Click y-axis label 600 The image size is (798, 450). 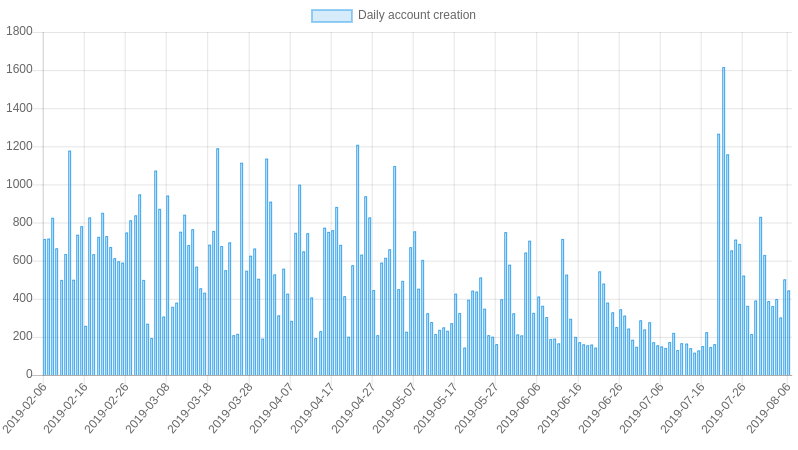pyautogui.click(x=22, y=260)
